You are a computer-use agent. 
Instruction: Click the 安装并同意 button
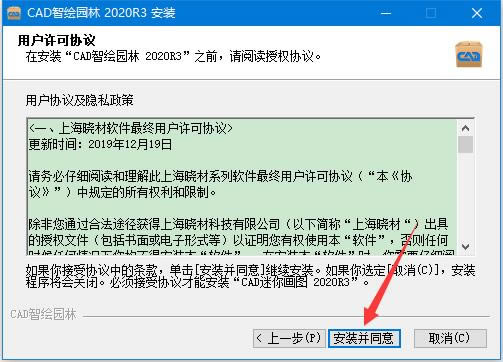pyautogui.click(x=364, y=339)
